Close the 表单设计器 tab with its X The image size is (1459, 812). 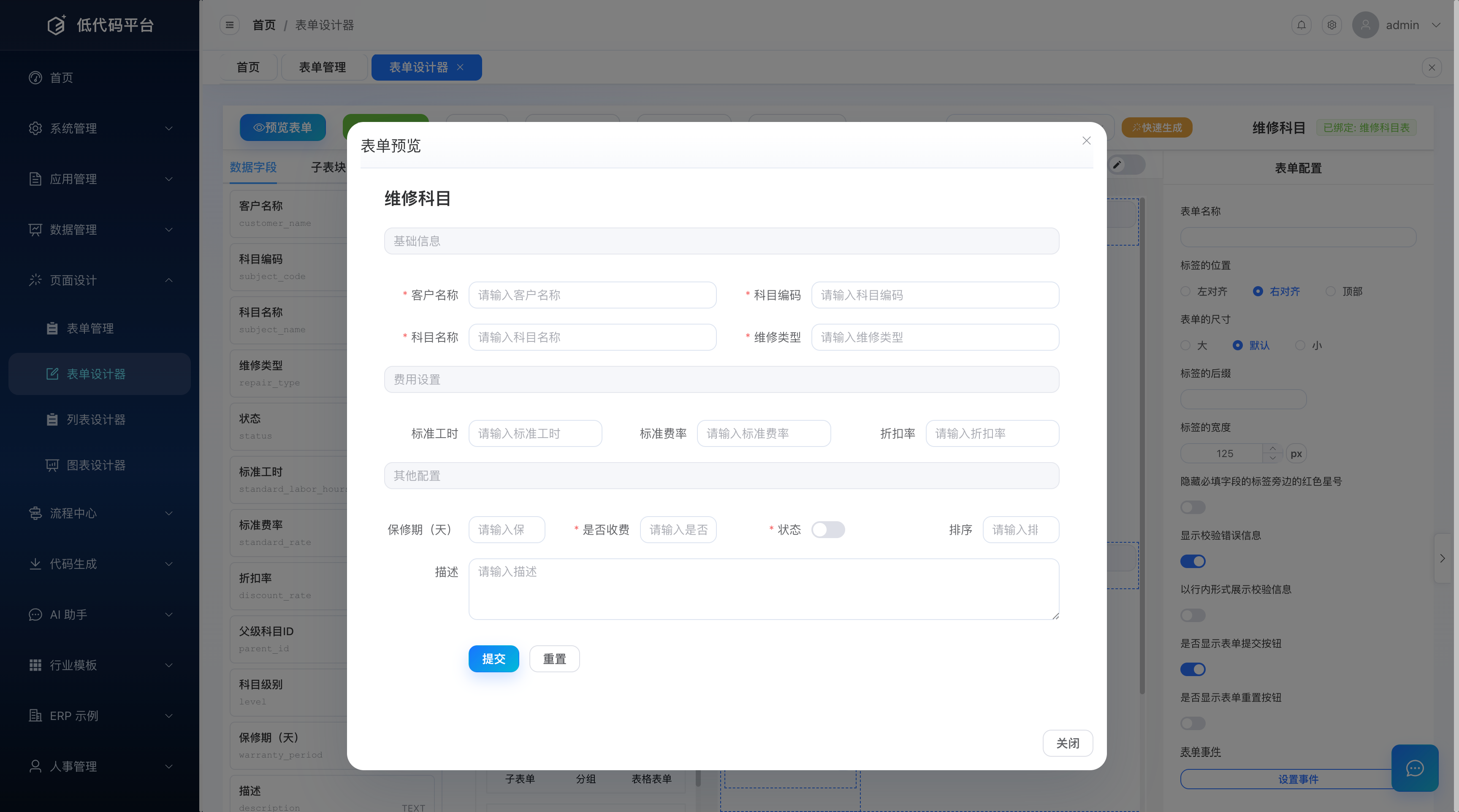[461, 67]
